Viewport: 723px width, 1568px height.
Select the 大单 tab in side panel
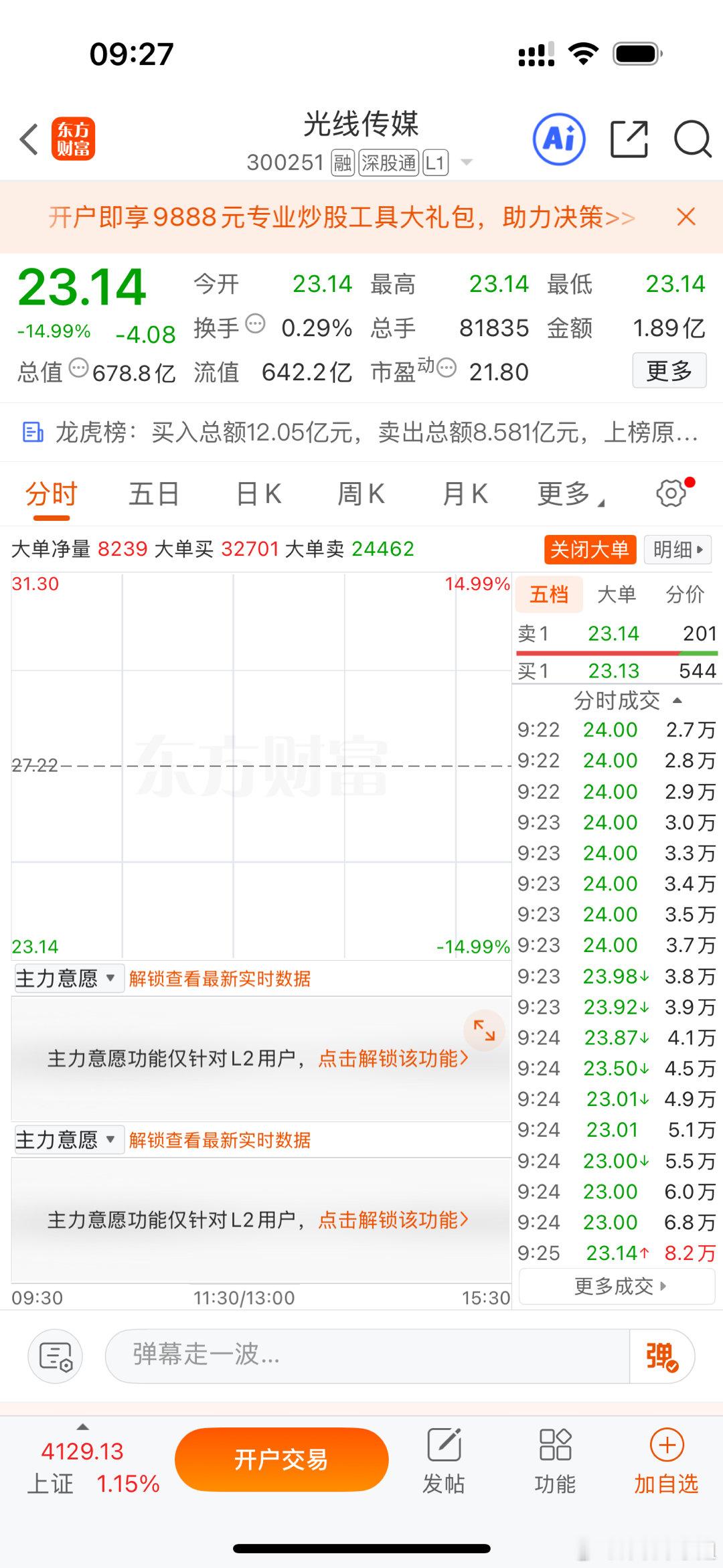pyautogui.click(x=617, y=594)
